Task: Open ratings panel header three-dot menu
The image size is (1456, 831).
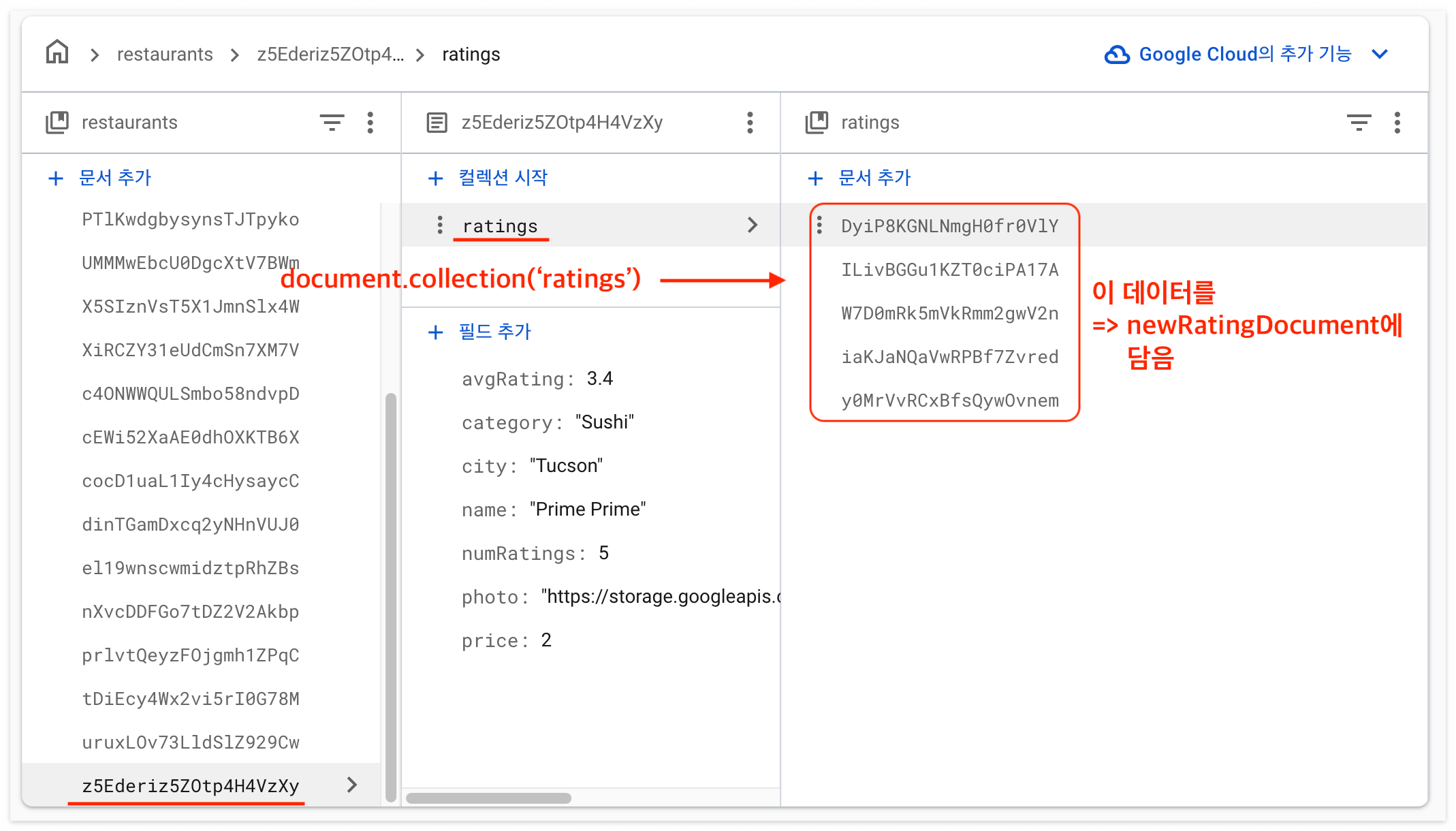Action: (x=1397, y=123)
